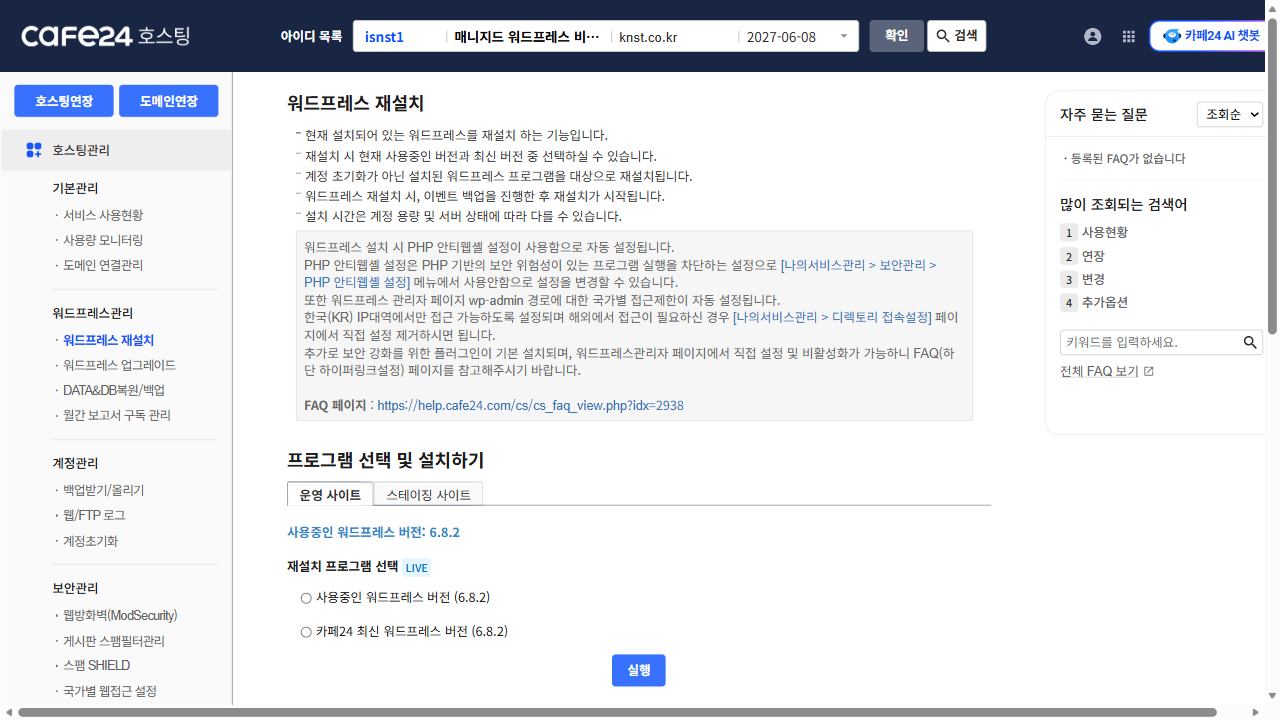Open DATA&DB복원/백업 menu item
1280x720 pixels.
tap(113, 390)
